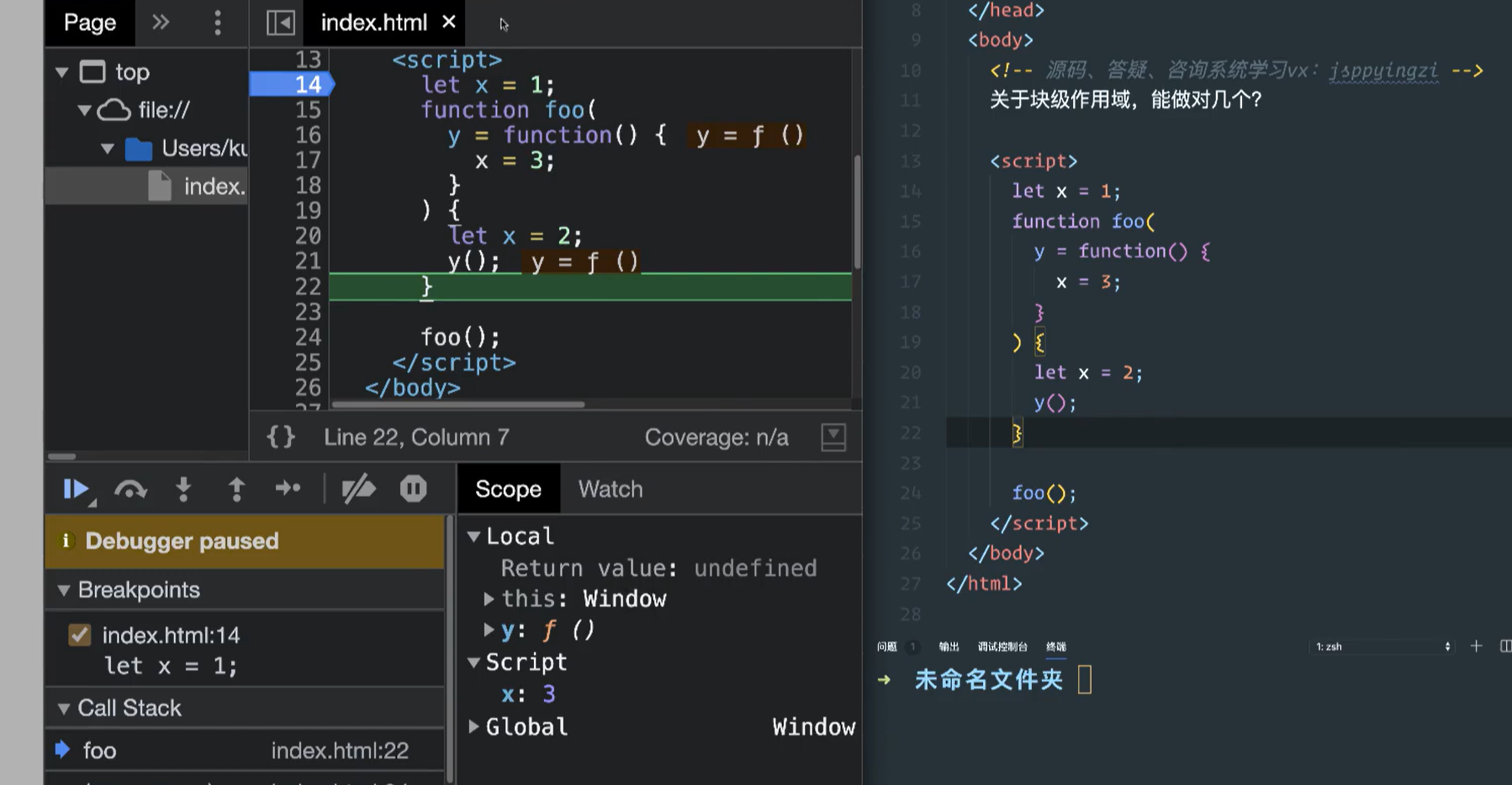Pretty print the source code

[281, 437]
